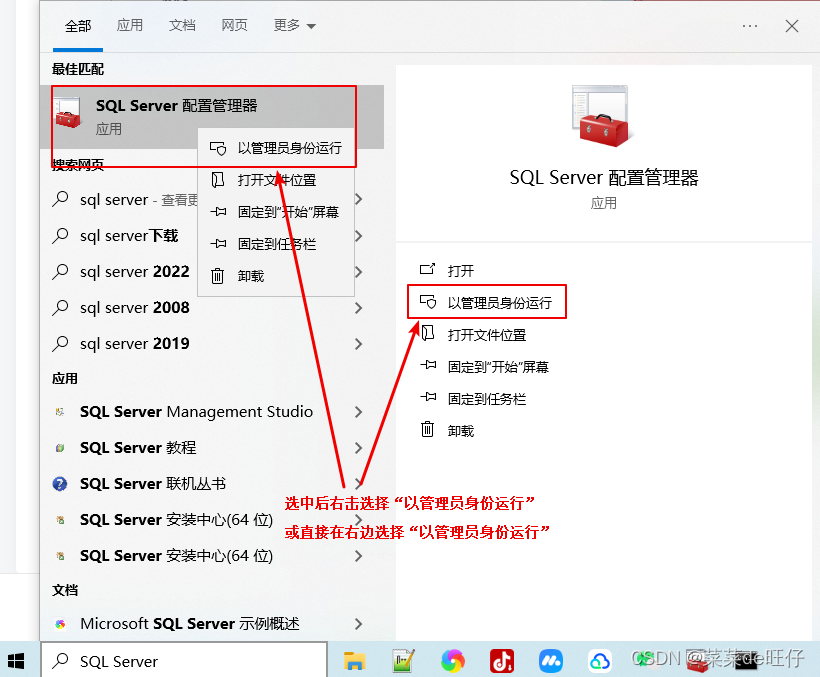This screenshot has height=677, width=820.
Task: Click 固定到"开始"屏幕 in right detail pane
Action: click(x=498, y=367)
